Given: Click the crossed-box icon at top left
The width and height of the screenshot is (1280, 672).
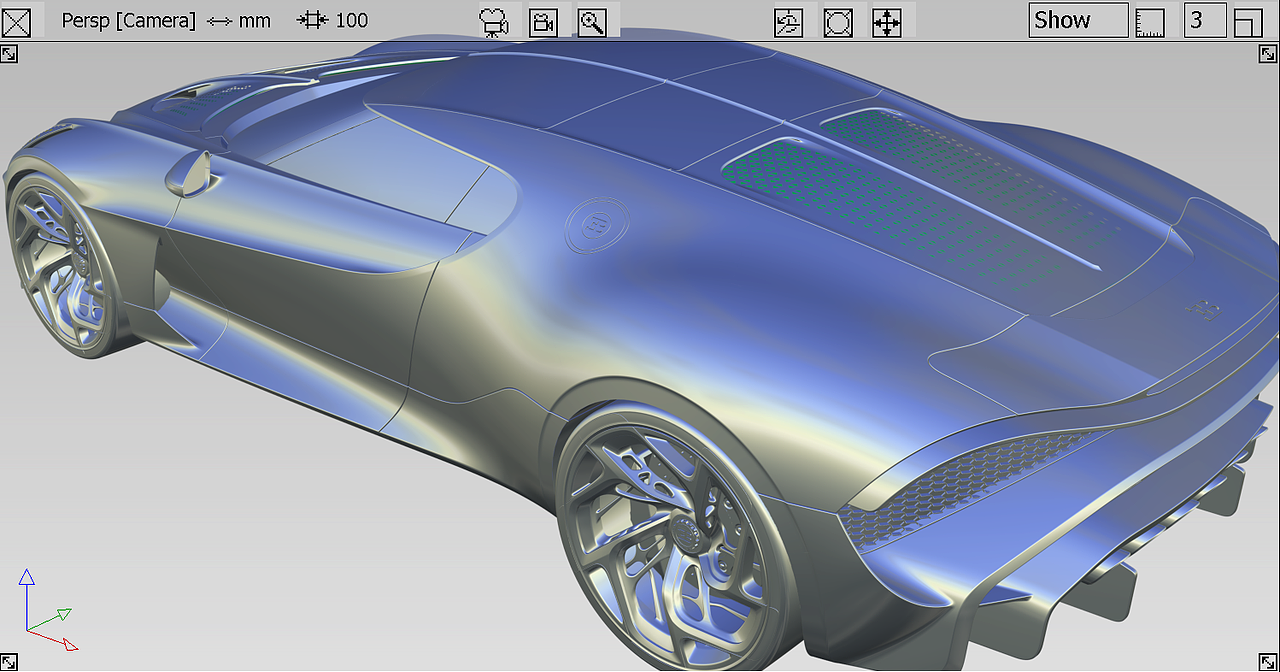Looking at the screenshot, I should (x=16, y=20).
